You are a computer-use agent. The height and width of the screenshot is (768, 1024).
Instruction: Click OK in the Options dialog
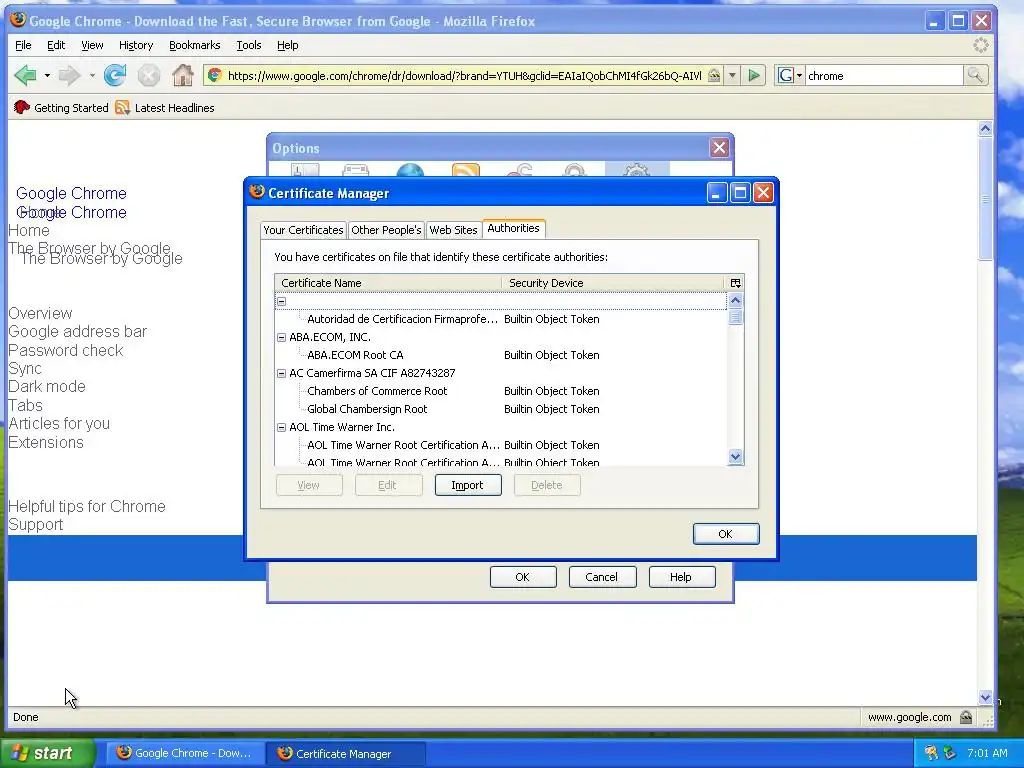522,577
